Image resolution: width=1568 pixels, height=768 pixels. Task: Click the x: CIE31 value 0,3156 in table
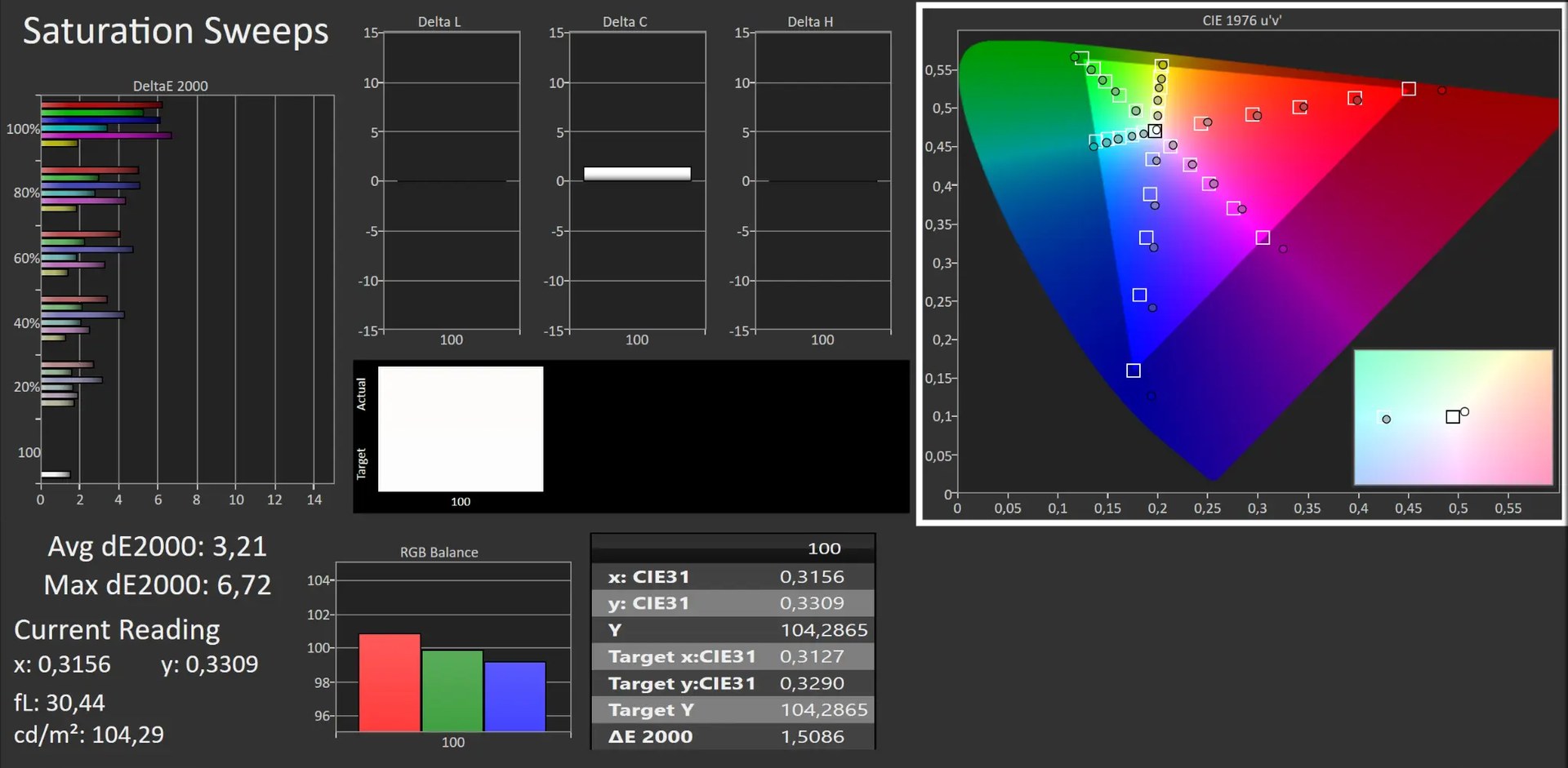coord(812,577)
